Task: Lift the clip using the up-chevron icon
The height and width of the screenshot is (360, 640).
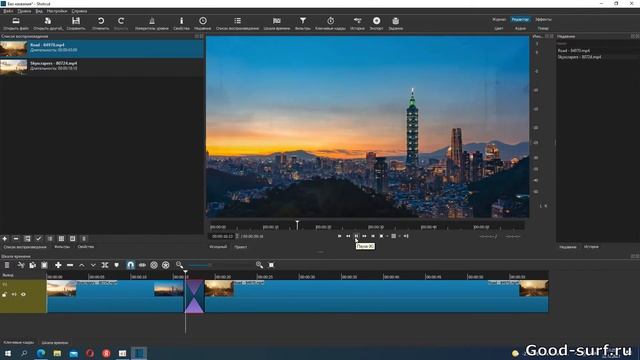Action: (x=82, y=265)
